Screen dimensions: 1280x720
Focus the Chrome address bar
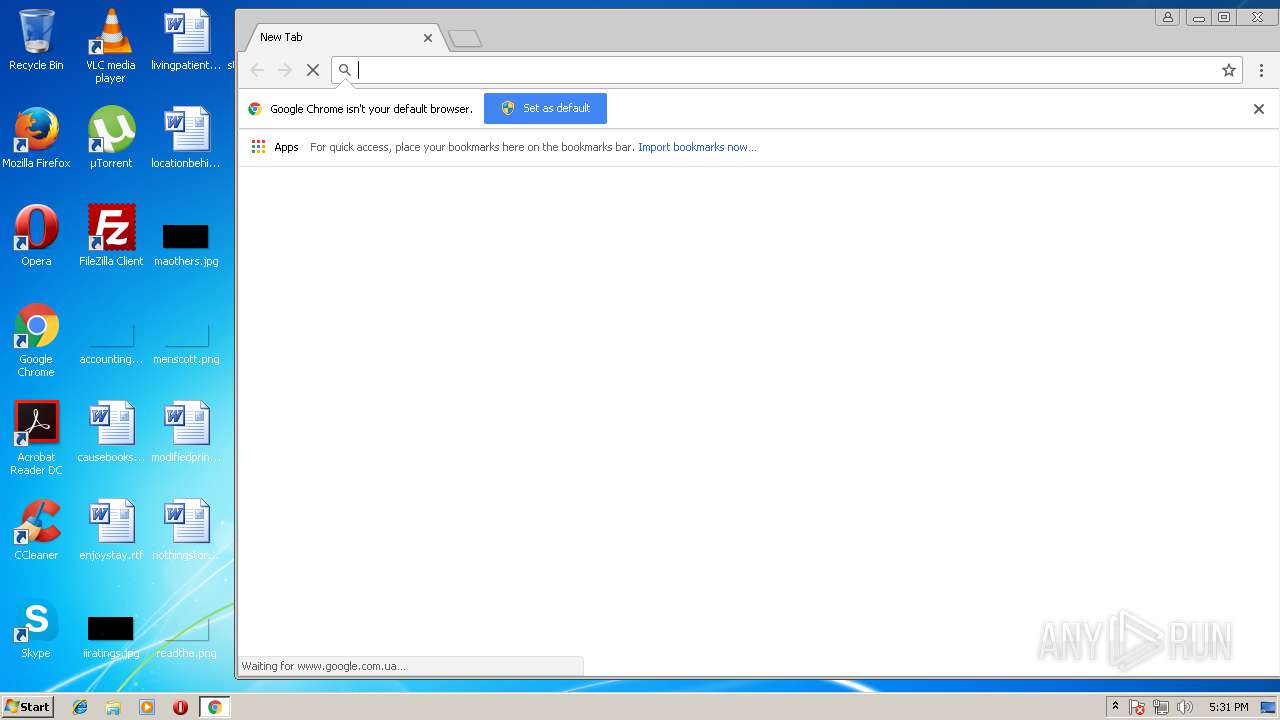(785, 70)
